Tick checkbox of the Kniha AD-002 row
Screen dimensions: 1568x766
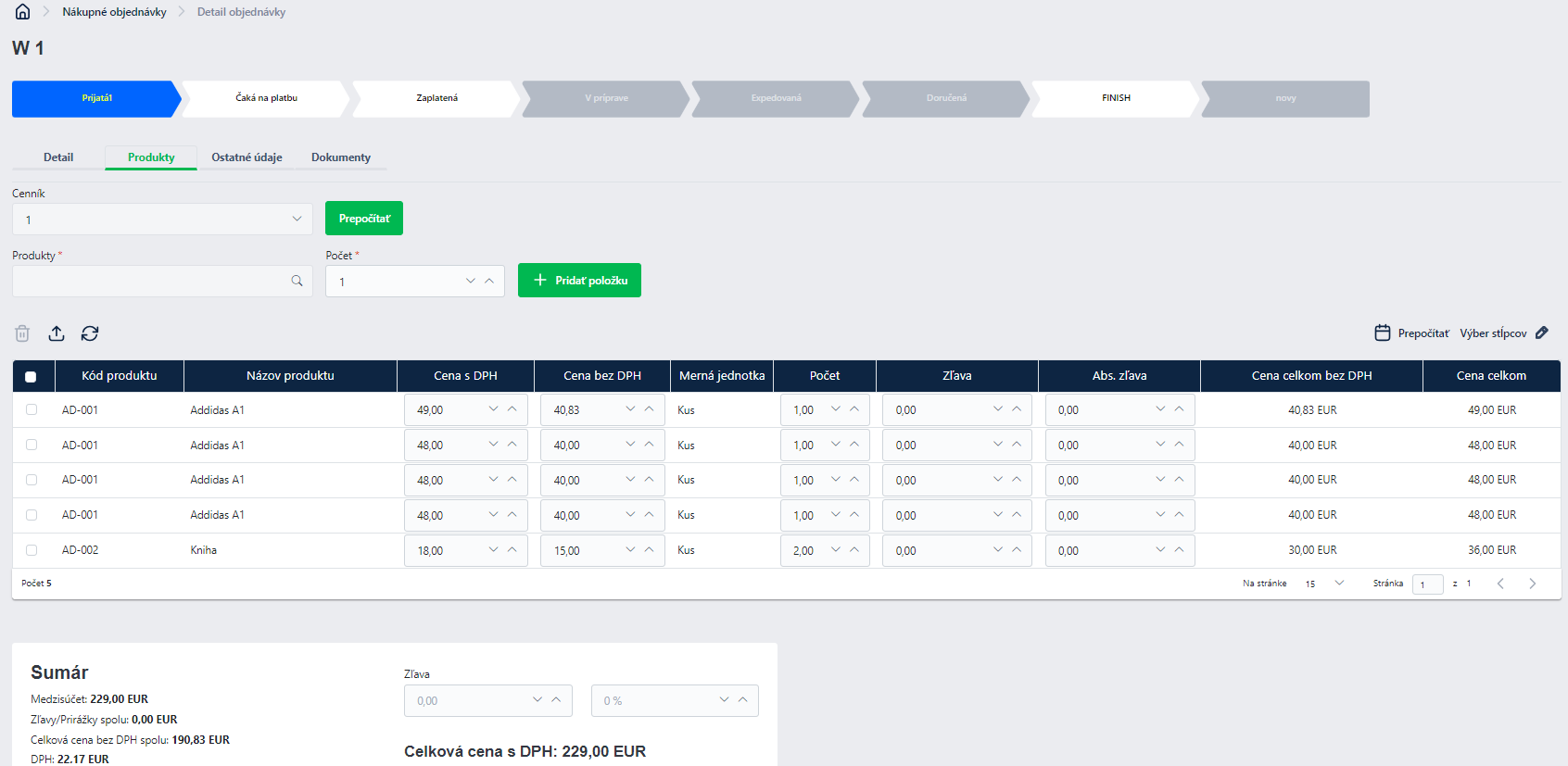pos(32,550)
